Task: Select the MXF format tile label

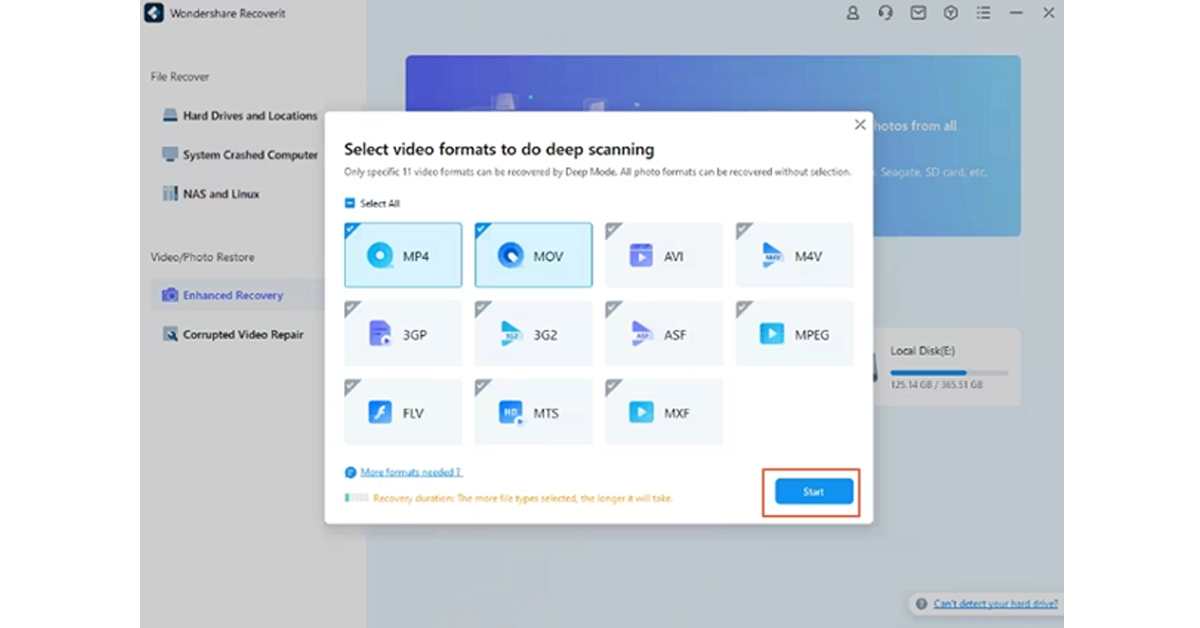Action: tap(677, 413)
